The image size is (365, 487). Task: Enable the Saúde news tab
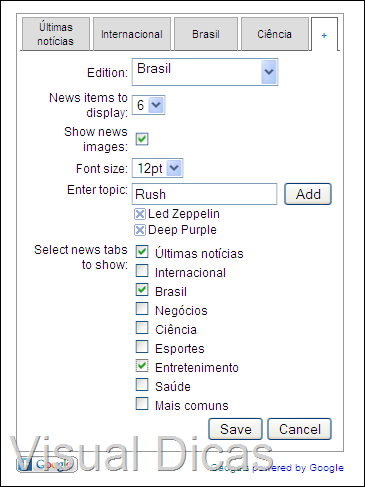[142, 385]
